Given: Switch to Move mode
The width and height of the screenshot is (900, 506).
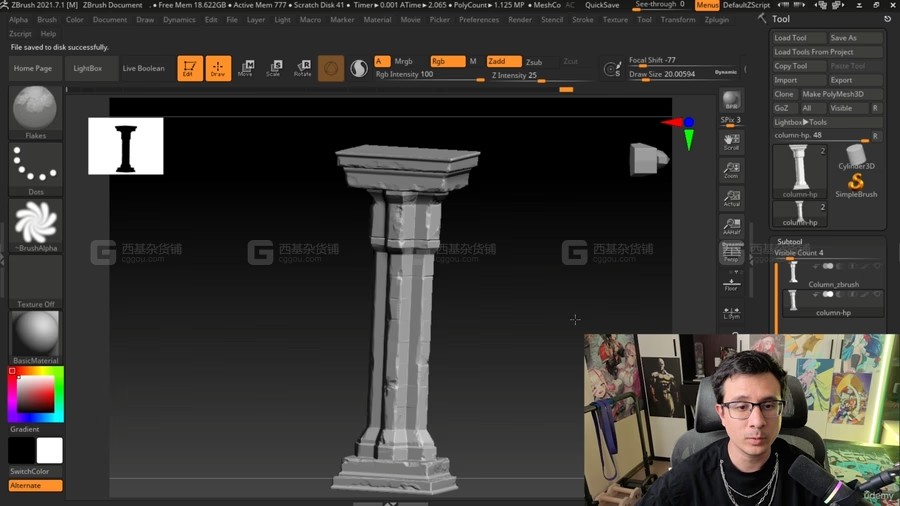Looking at the screenshot, I should pos(246,68).
